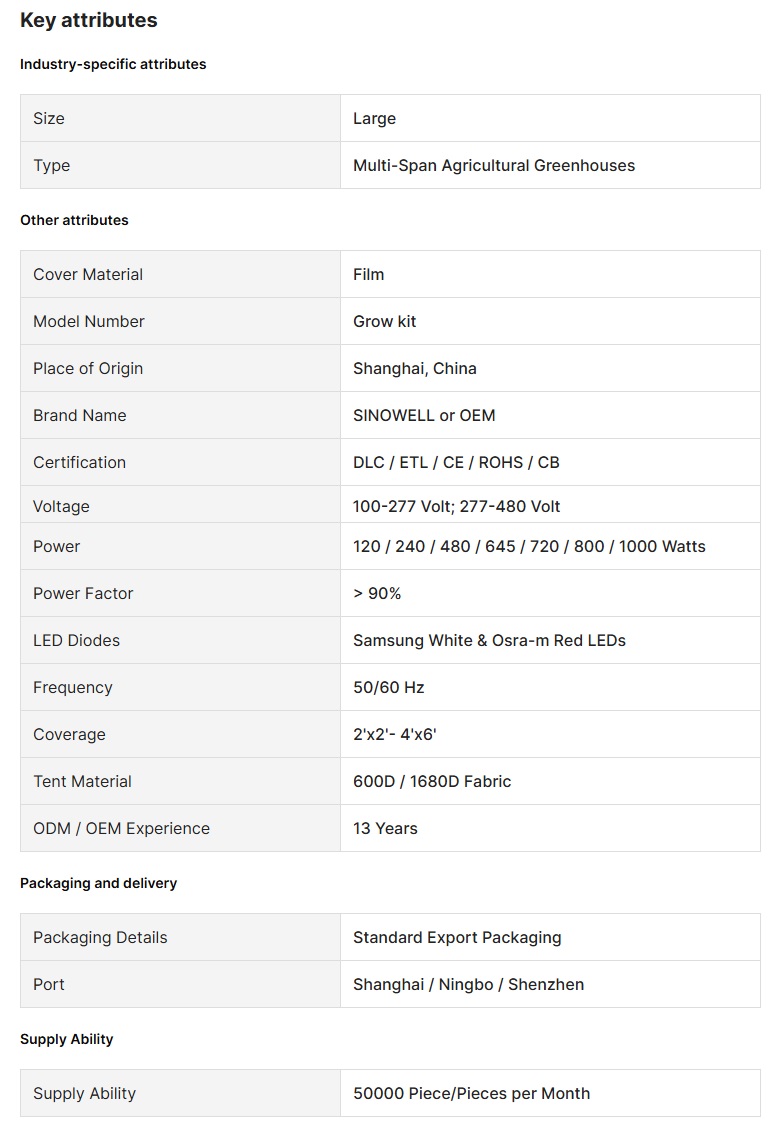This screenshot has height=1126, width=779.
Task: Click the 600D / 1680D Fabric value
Action: pyautogui.click(x=432, y=781)
